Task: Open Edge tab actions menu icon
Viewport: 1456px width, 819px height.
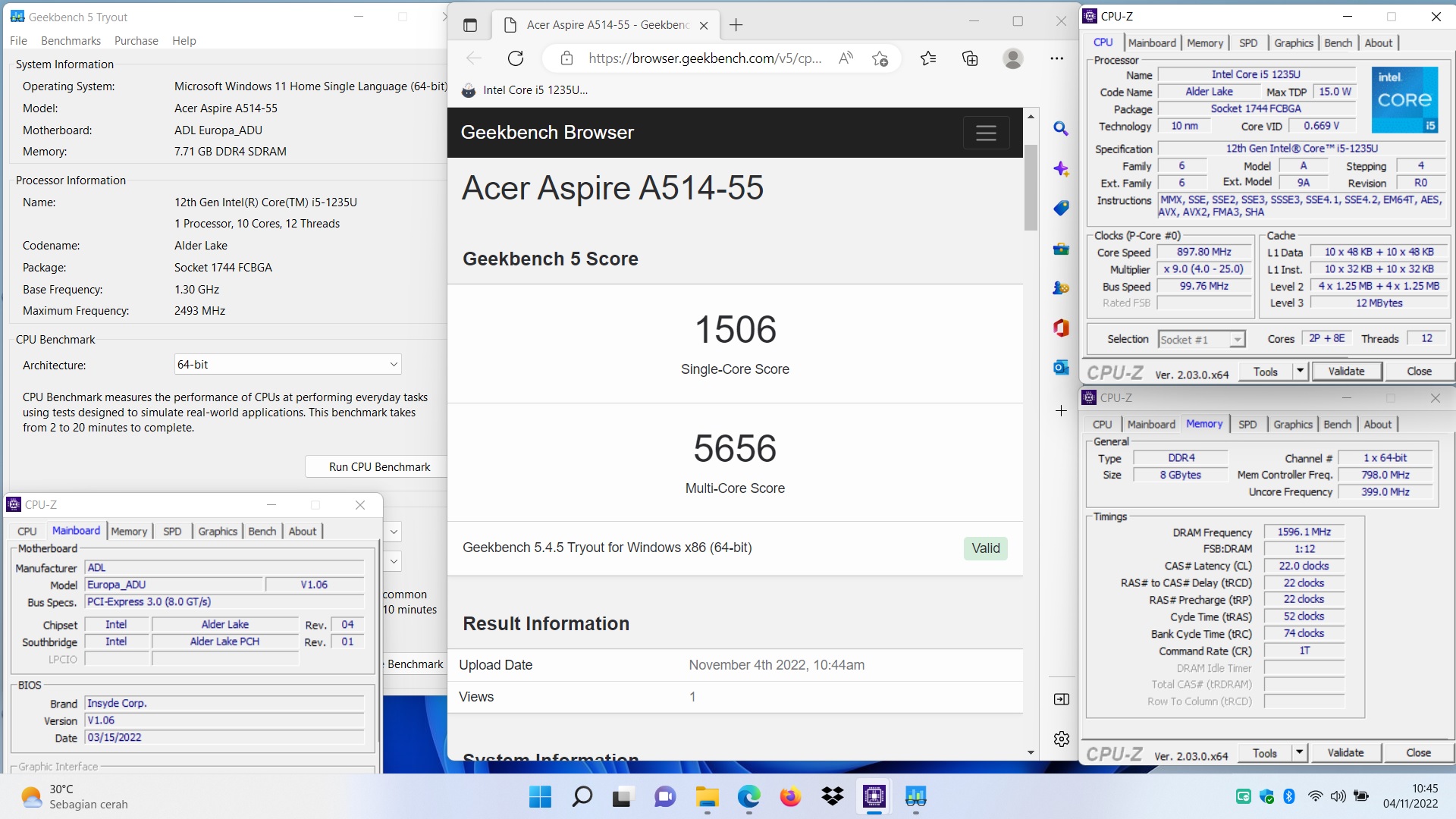Action: pos(470,25)
